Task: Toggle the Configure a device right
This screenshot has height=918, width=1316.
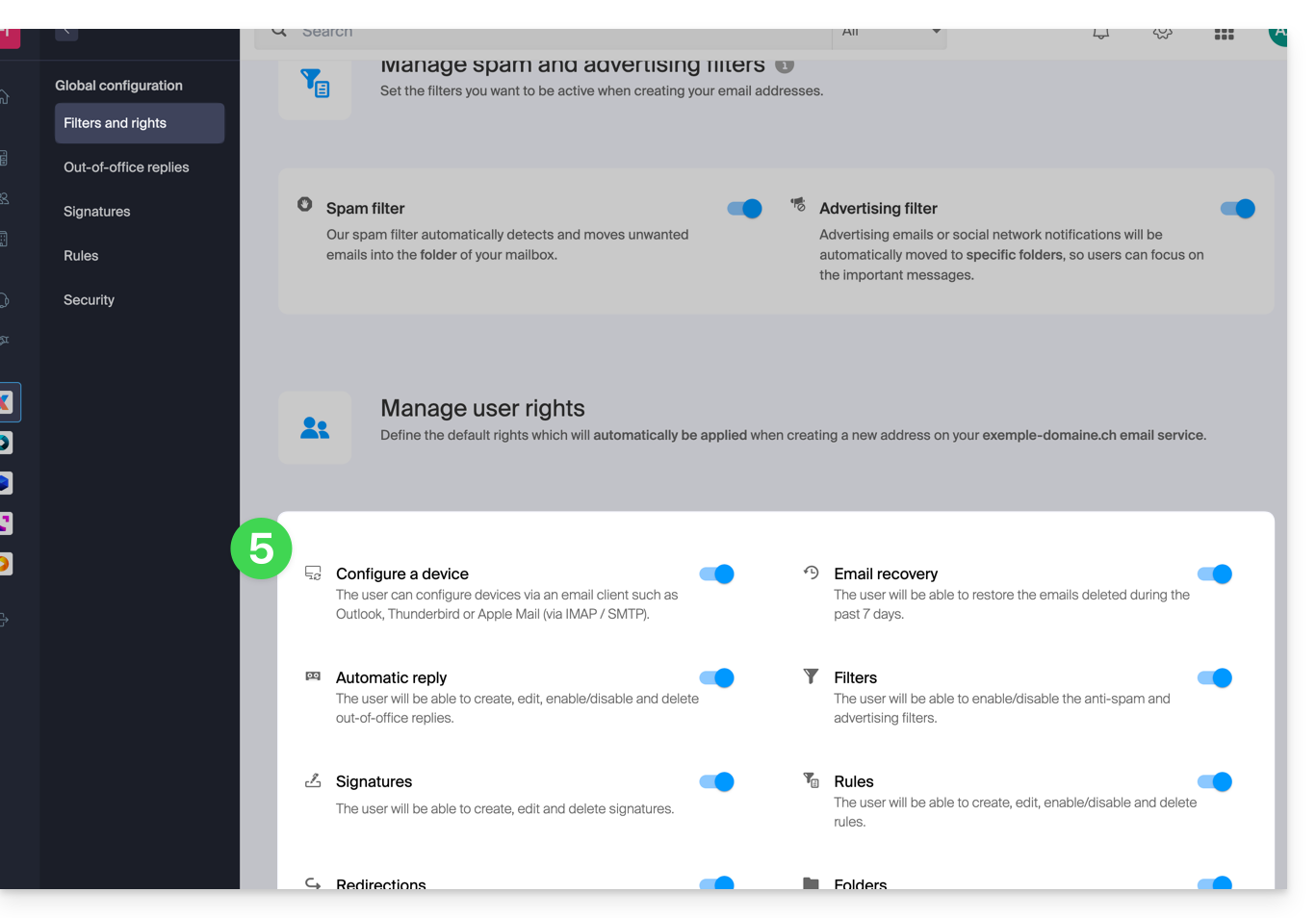Action: [716, 574]
